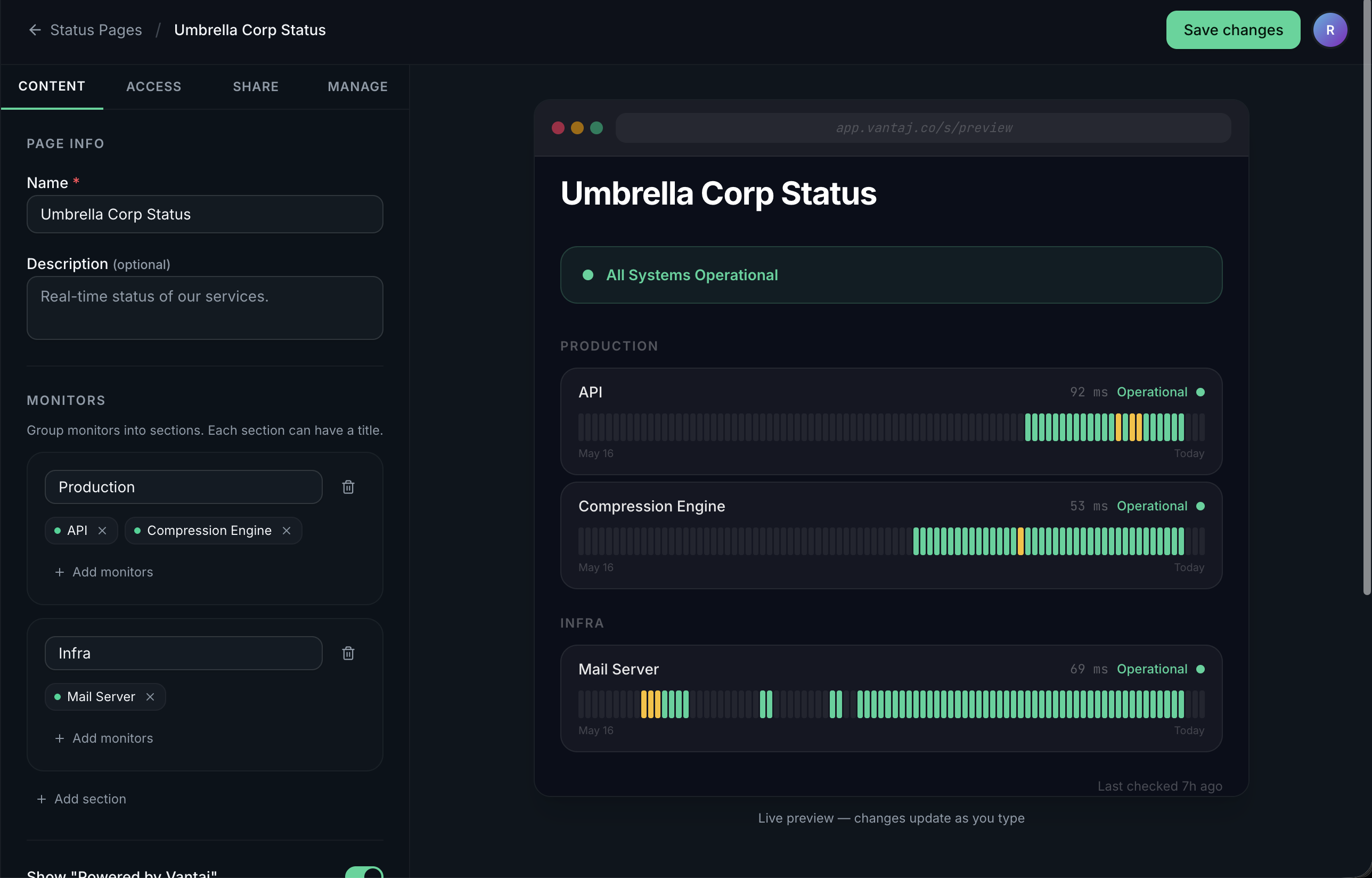The height and width of the screenshot is (878, 1372).
Task: Focus the Description text area
Action: [205, 308]
